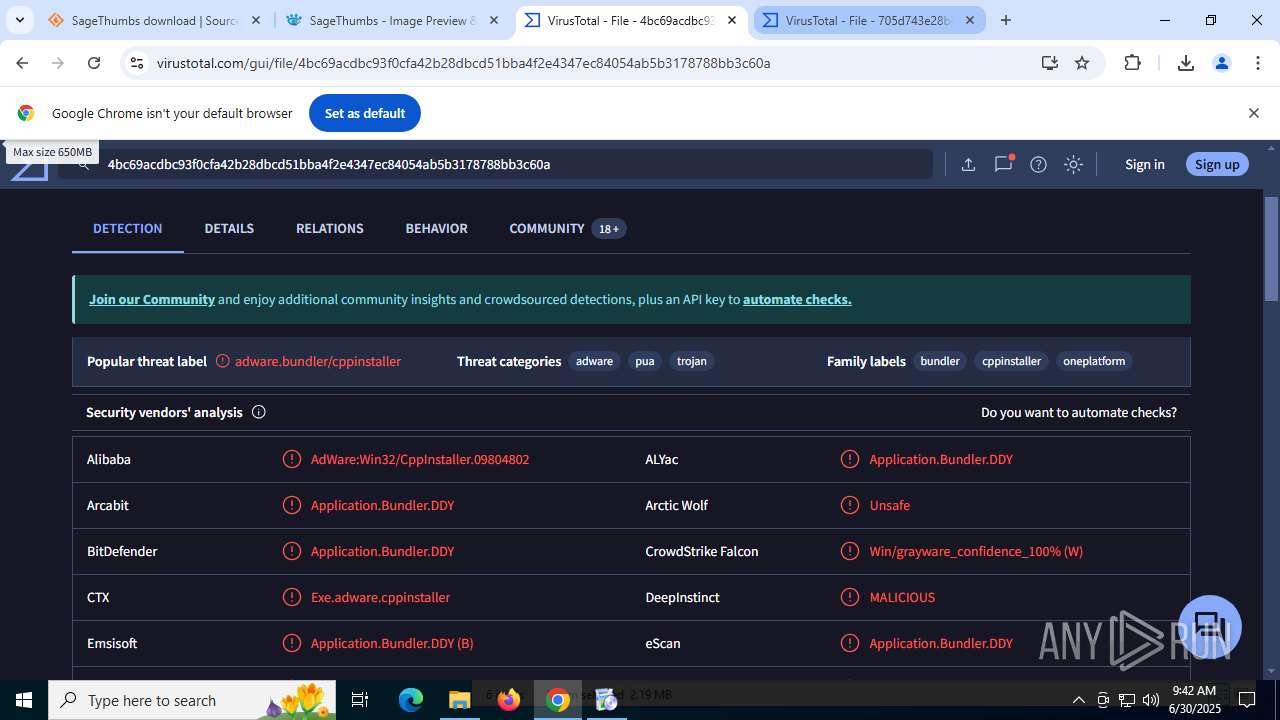Click the eScan vendor name
Image resolution: width=1280 pixels, height=720 pixels.
click(663, 643)
